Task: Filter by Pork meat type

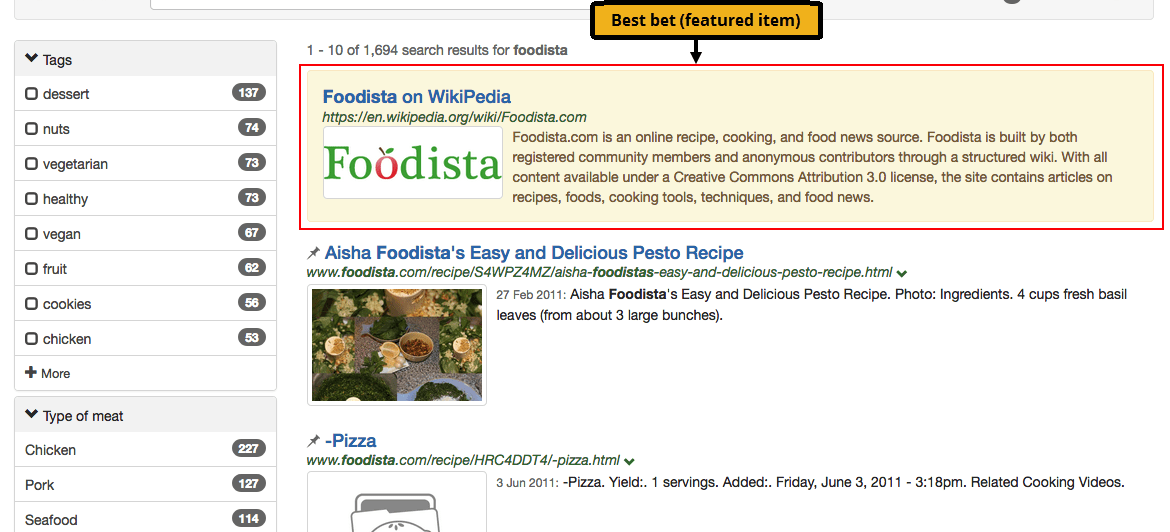Action: click(40, 485)
